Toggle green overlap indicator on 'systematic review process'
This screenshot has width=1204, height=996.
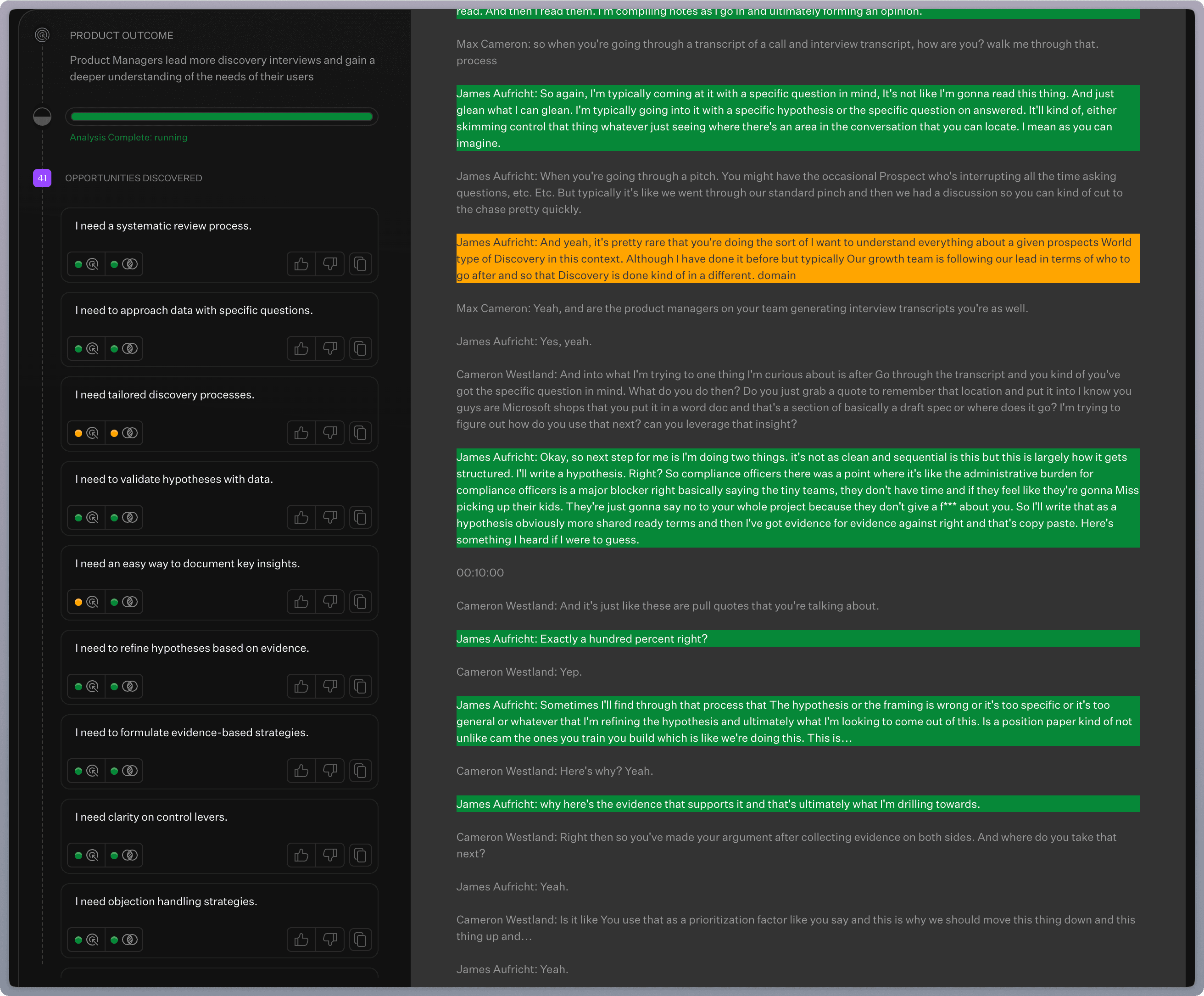click(114, 264)
